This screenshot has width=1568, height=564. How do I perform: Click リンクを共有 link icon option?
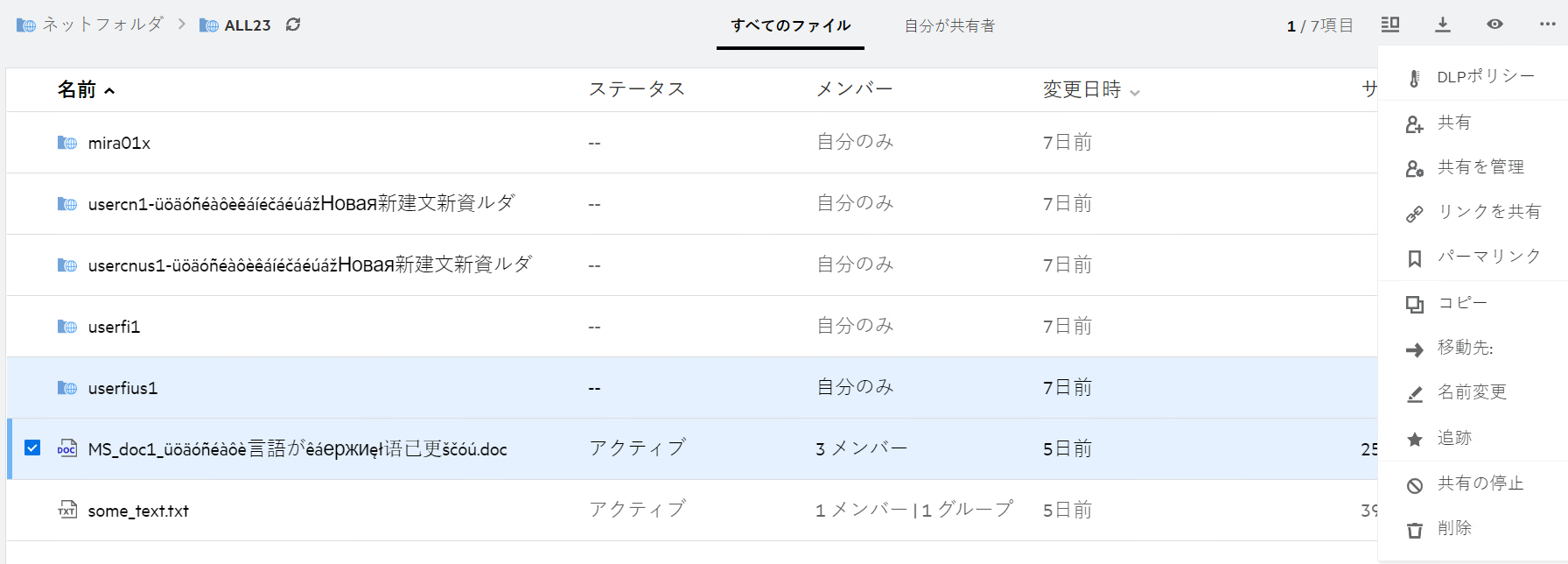(1415, 213)
